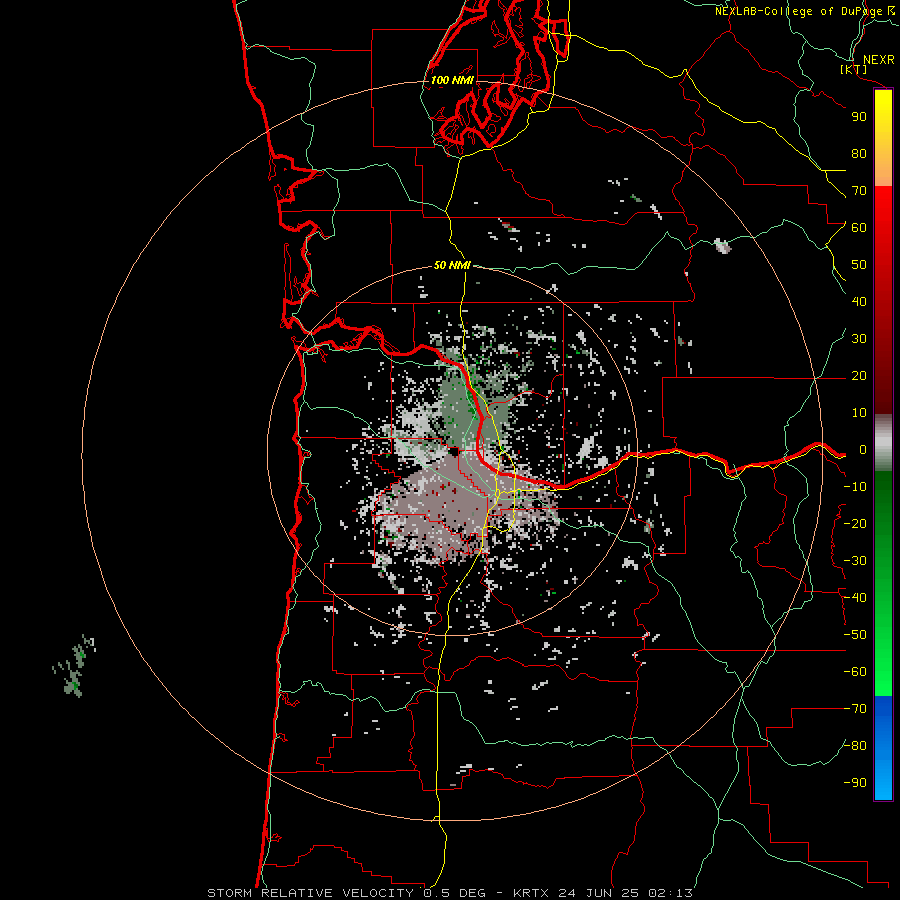Select the -10 value on the velocity scale
The width and height of the screenshot is (900, 900).
(x=855, y=487)
